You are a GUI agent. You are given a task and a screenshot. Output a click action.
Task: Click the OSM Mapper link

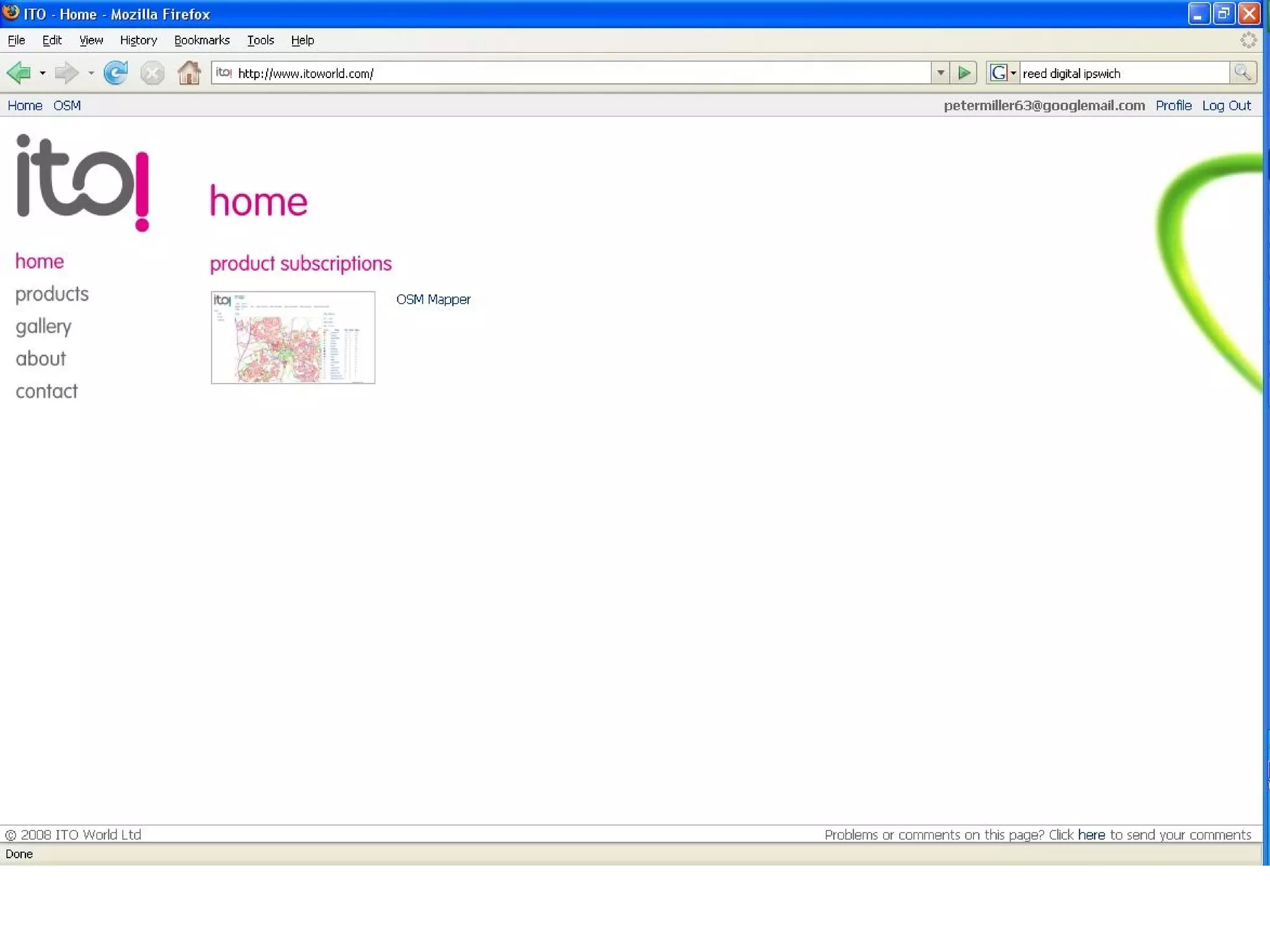point(433,299)
